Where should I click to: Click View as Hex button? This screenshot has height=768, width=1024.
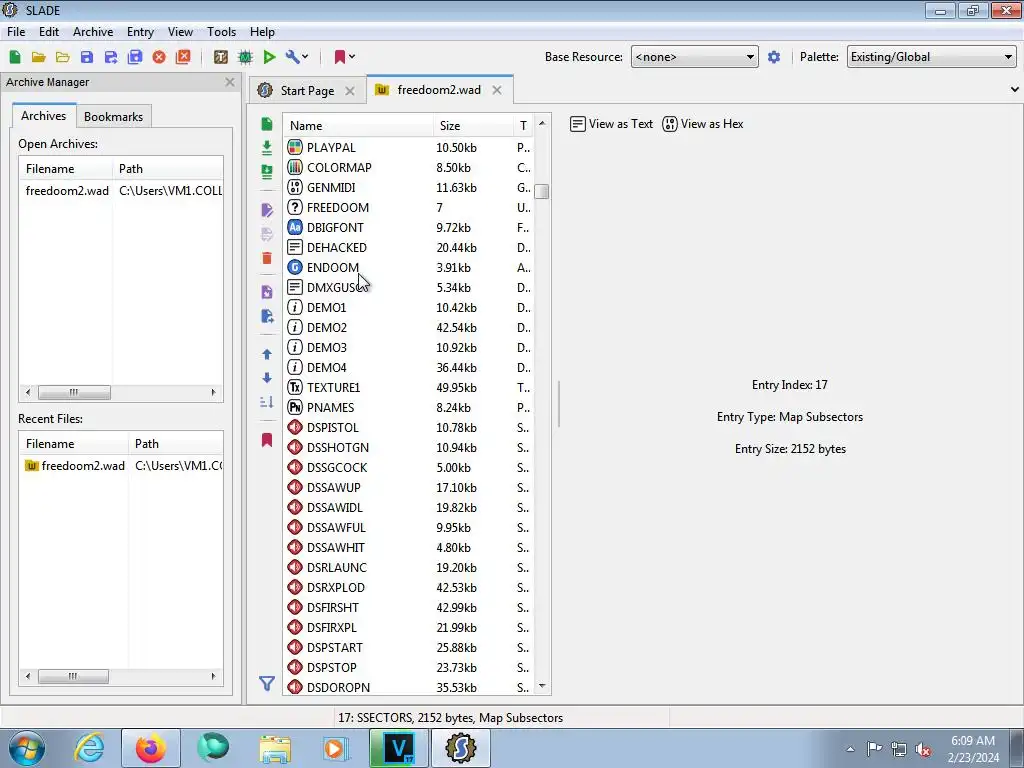click(x=703, y=124)
